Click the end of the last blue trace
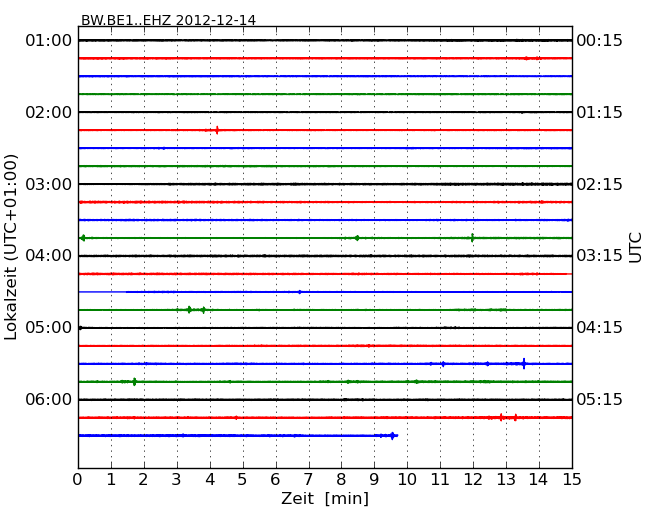 point(393,435)
